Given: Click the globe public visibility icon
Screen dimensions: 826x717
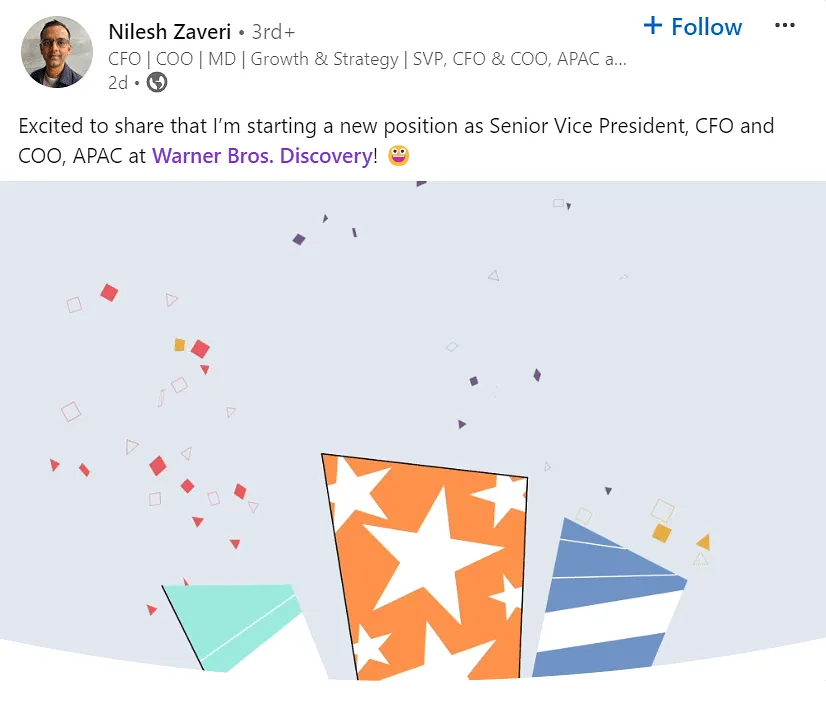Looking at the screenshot, I should coord(156,83).
